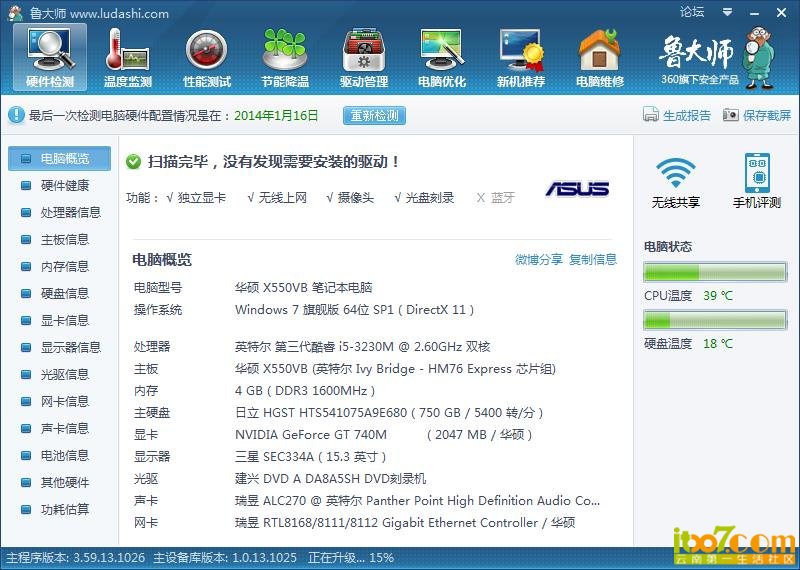
Task: Click the 光盘刻录 feature label
Action: [x=430, y=197]
